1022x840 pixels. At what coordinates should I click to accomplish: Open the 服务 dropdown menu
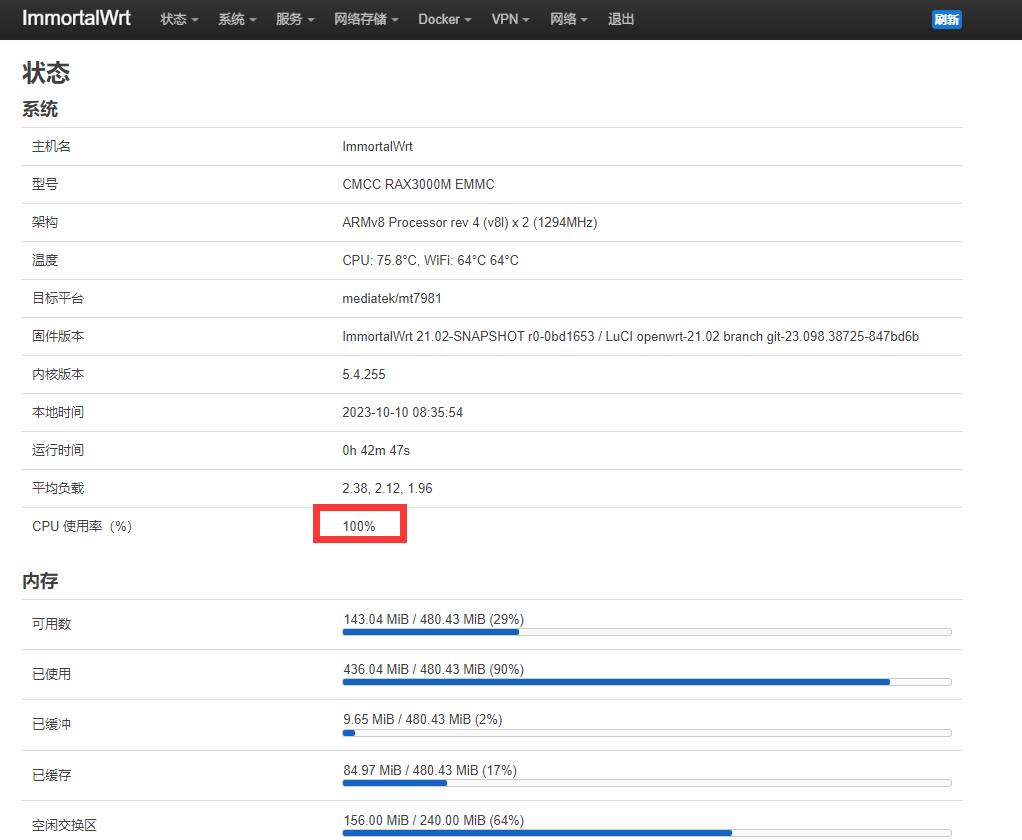click(x=295, y=20)
